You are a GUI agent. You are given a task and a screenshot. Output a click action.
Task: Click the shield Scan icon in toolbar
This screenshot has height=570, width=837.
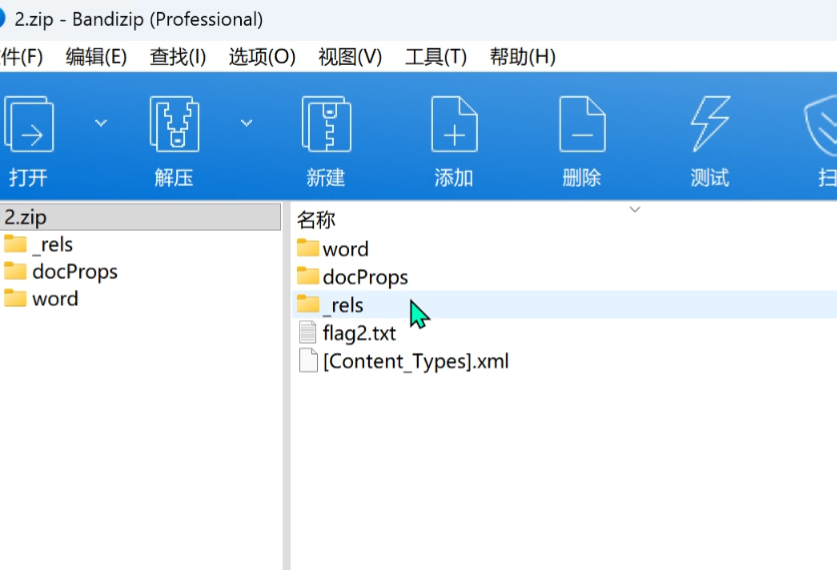click(822, 125)
